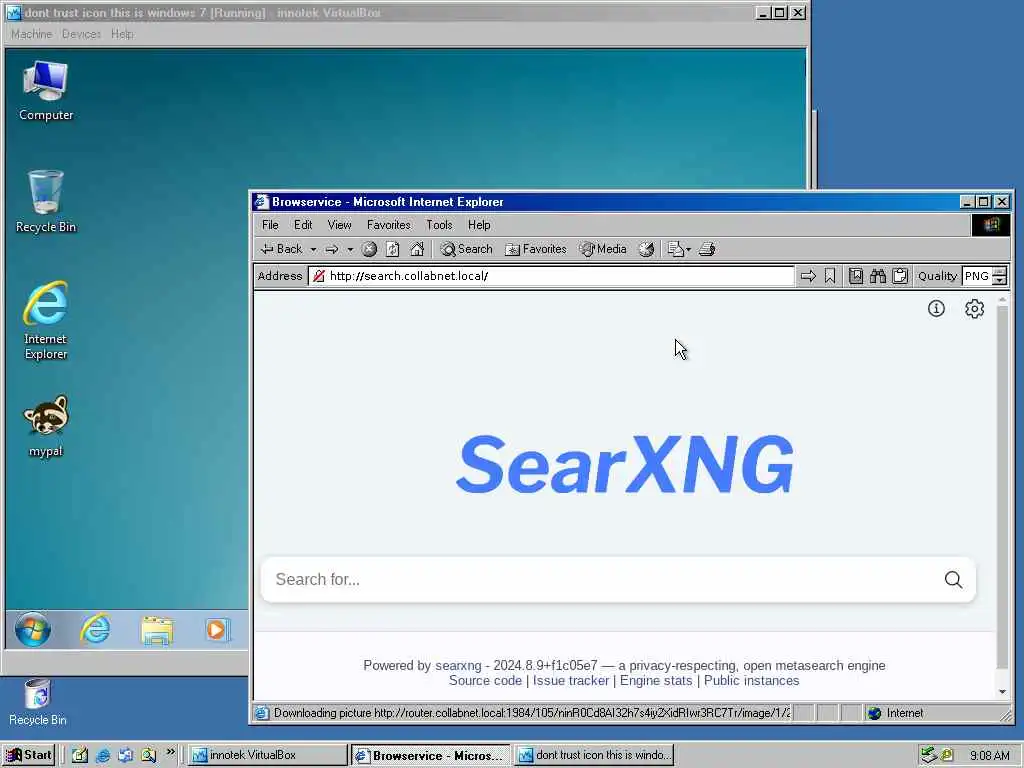The height and width of the screenshot is (768, 1024).
Task: Click the SearXNG logo
Action: (625, 464)
